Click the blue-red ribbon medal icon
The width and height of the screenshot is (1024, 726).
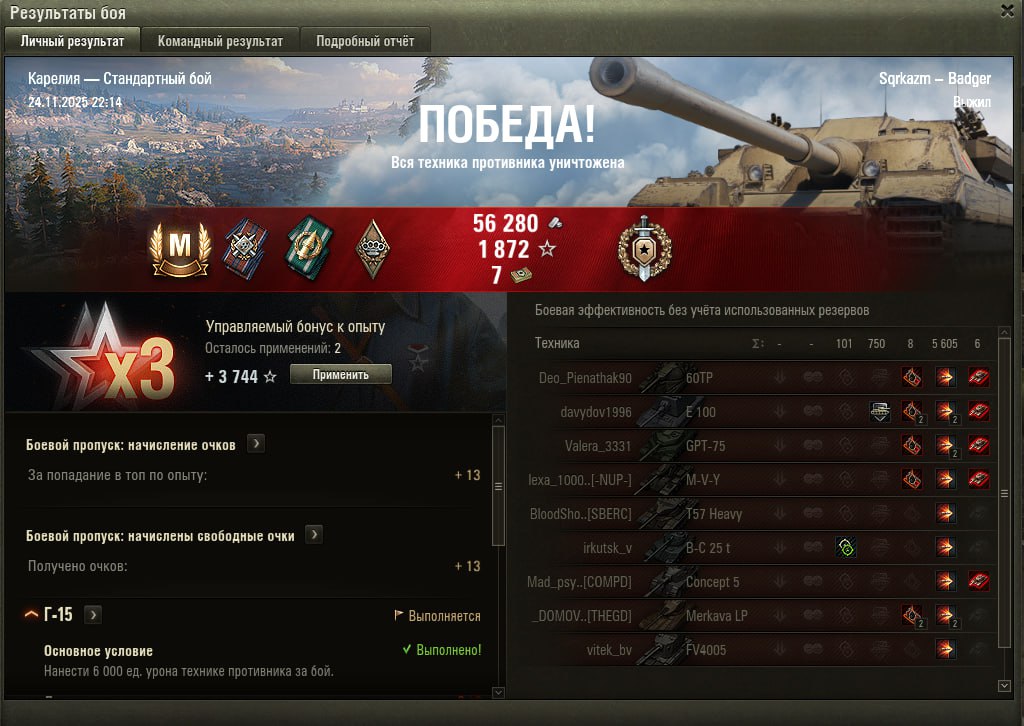click(245, 248)
